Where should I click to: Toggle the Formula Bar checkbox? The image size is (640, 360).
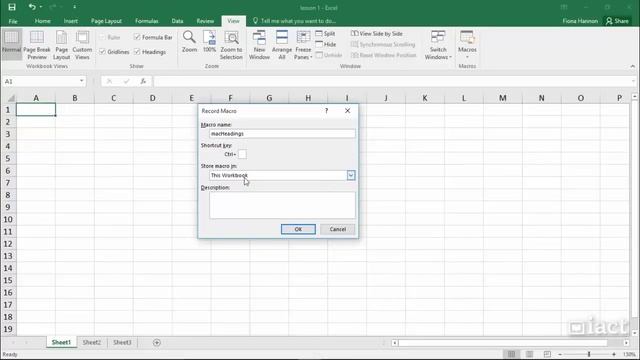coord(137,37)
